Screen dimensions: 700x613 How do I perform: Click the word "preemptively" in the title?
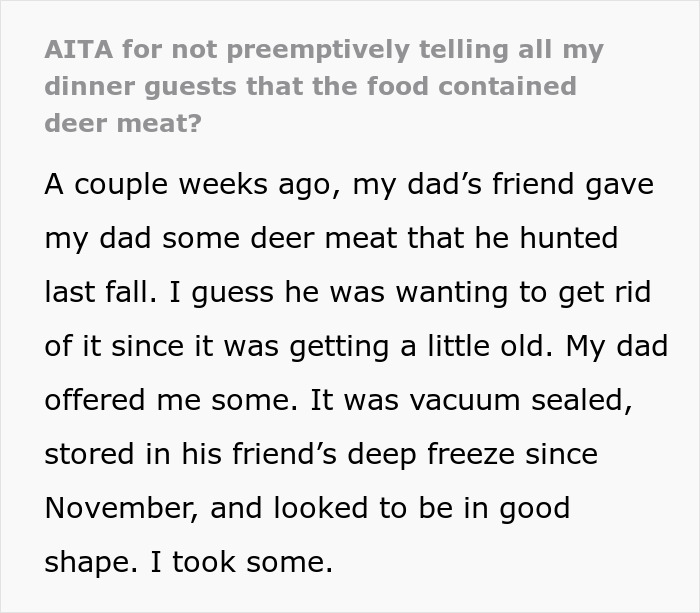coord(318,50)
